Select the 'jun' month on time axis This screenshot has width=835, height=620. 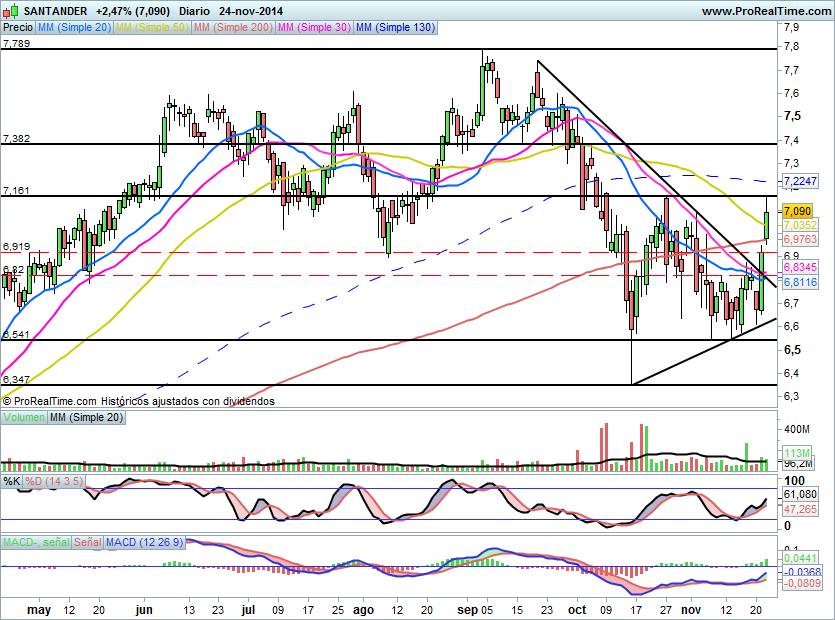pyautogui.click(x=144, y=610)
